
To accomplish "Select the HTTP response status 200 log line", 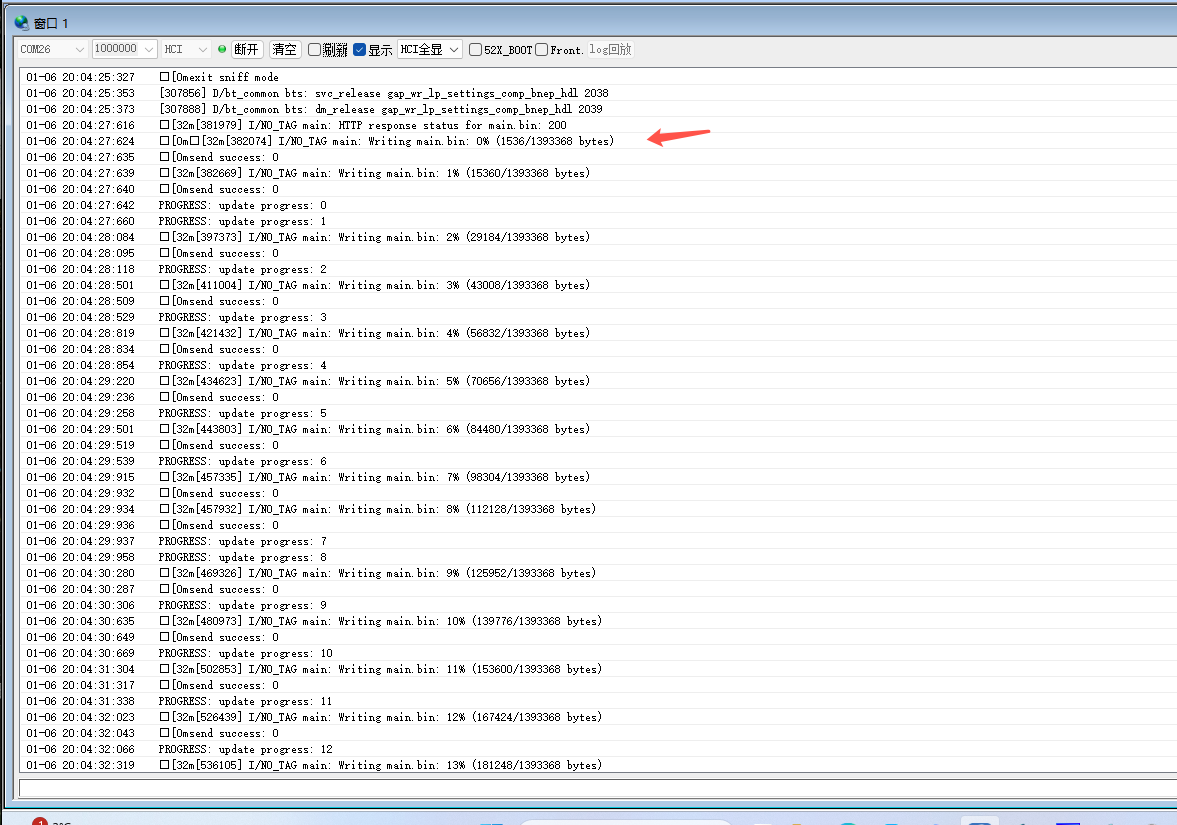I will [363, 125].
